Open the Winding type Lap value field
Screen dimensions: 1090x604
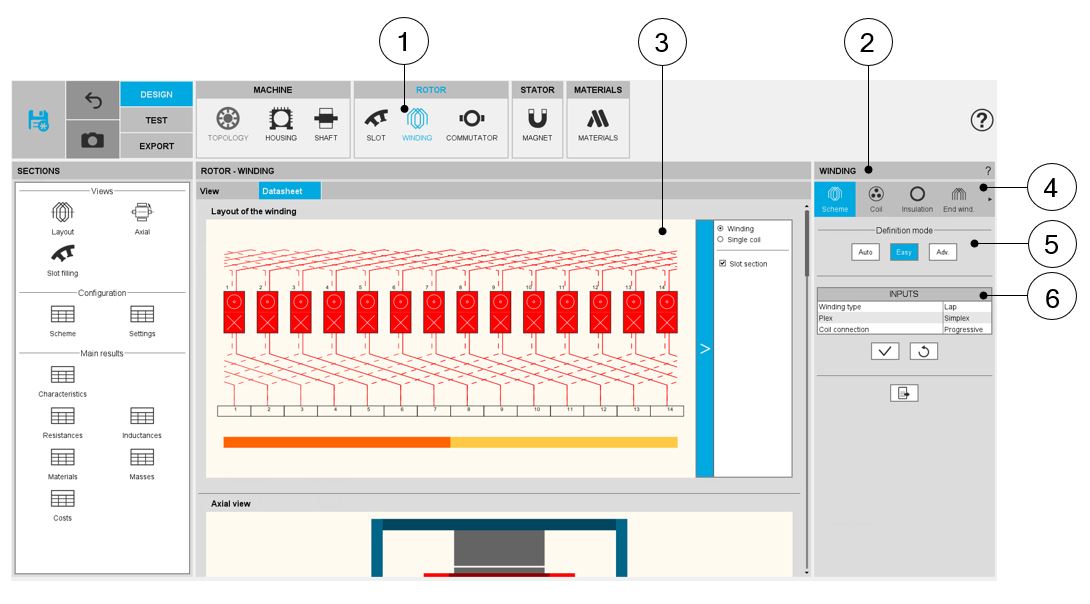(967, 307)
